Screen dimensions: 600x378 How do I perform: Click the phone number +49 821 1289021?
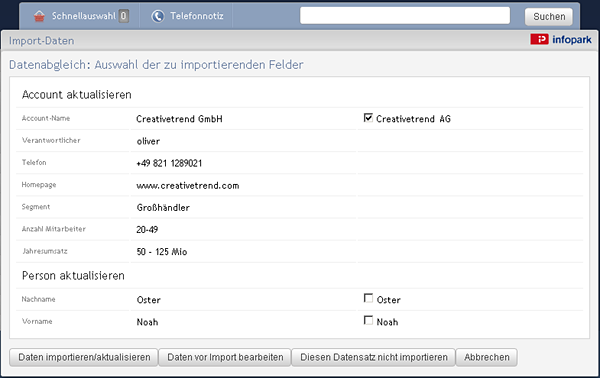click(169, 163)
